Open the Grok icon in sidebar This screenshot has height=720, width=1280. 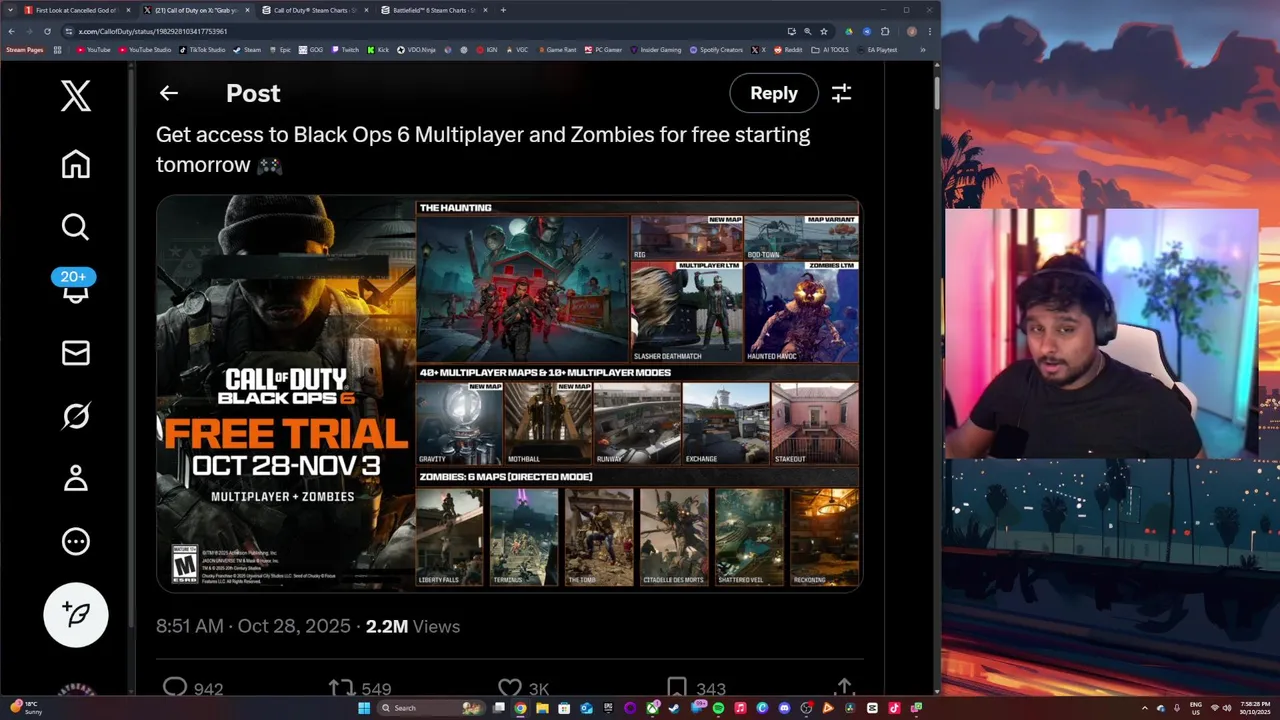(x=76, y=416)
